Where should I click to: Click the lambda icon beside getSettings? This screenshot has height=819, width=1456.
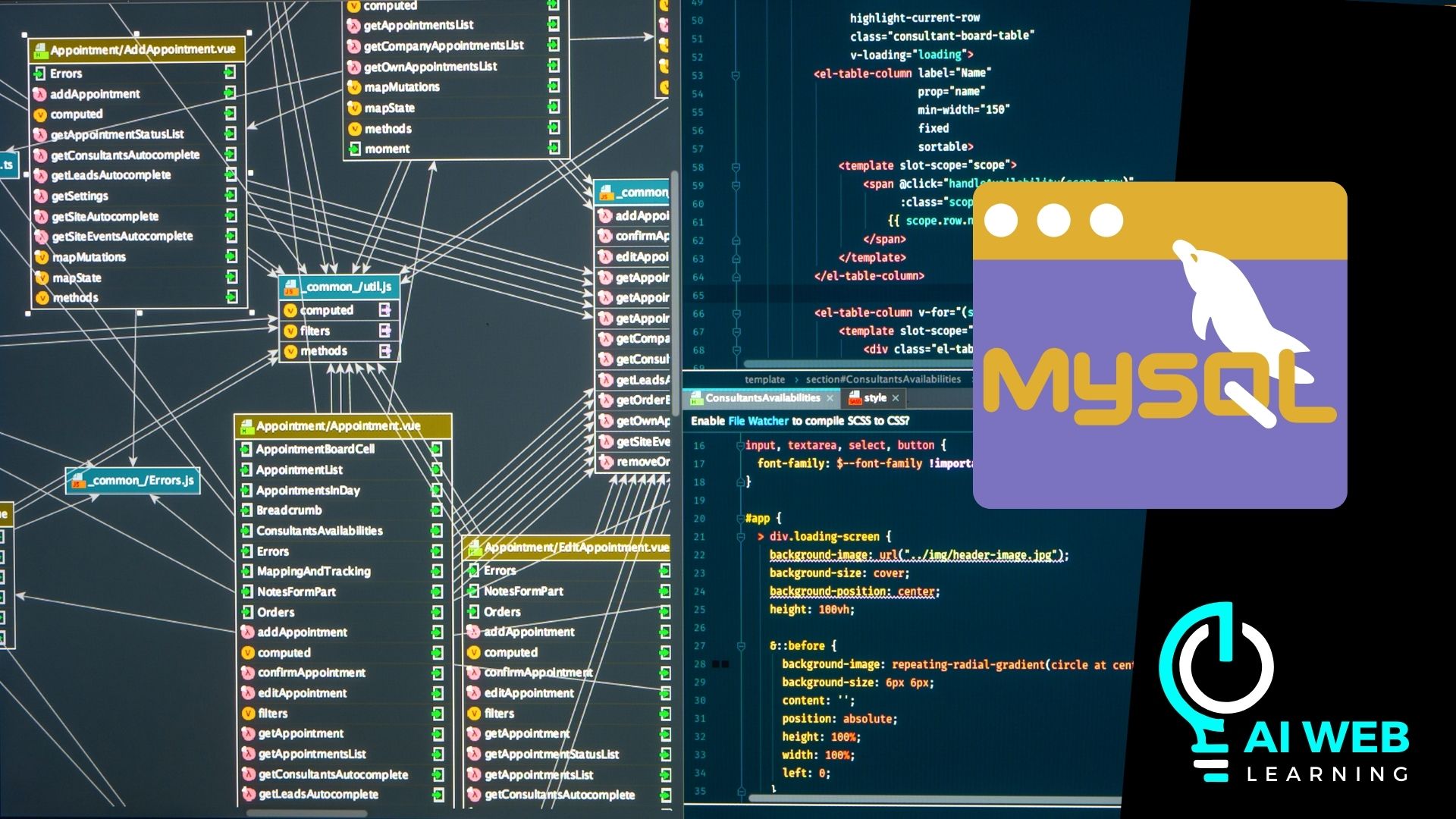click(x=40, y=196)
